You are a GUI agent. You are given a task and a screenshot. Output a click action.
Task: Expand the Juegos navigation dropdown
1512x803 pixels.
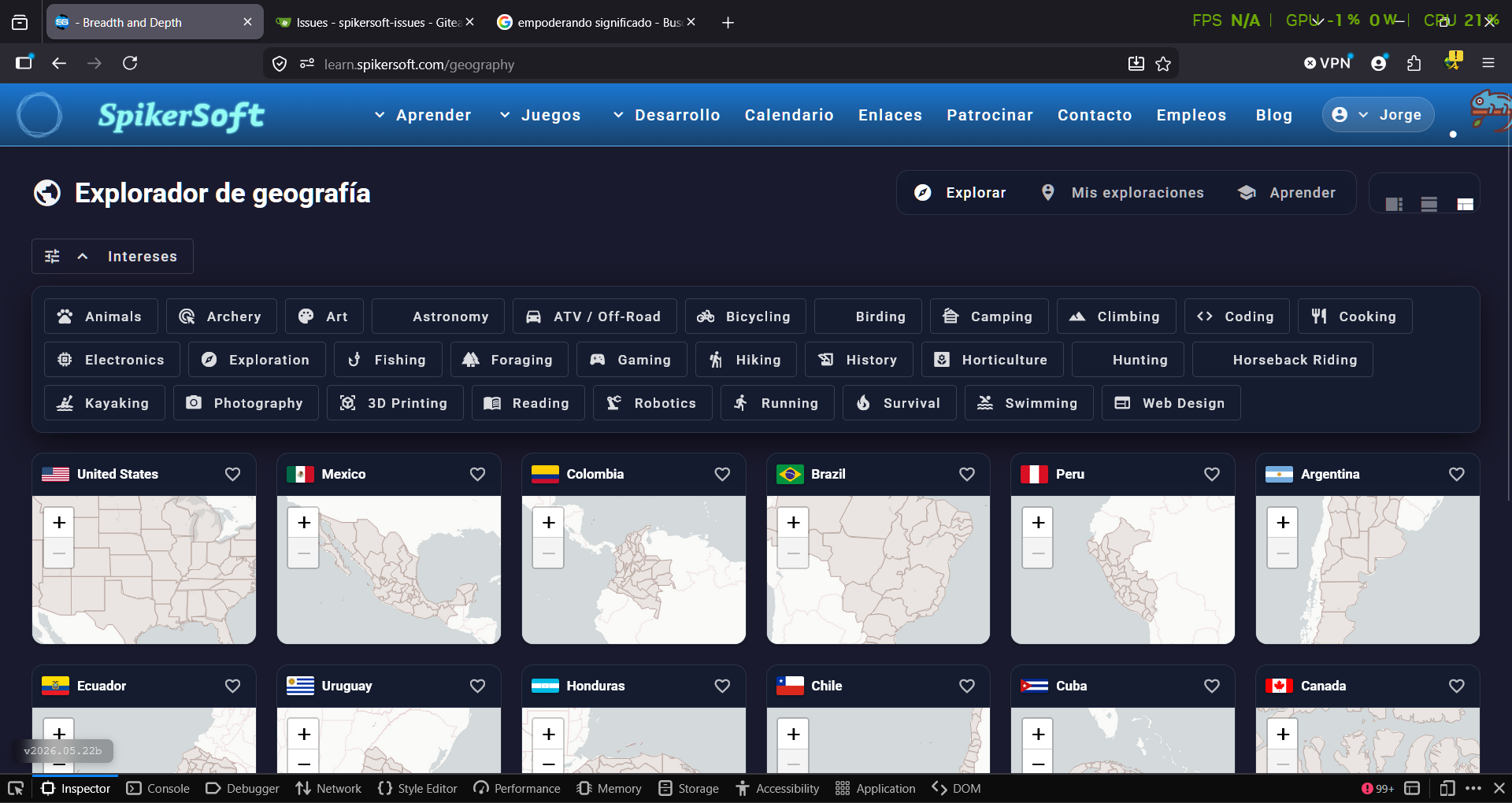tap(540, 115)
